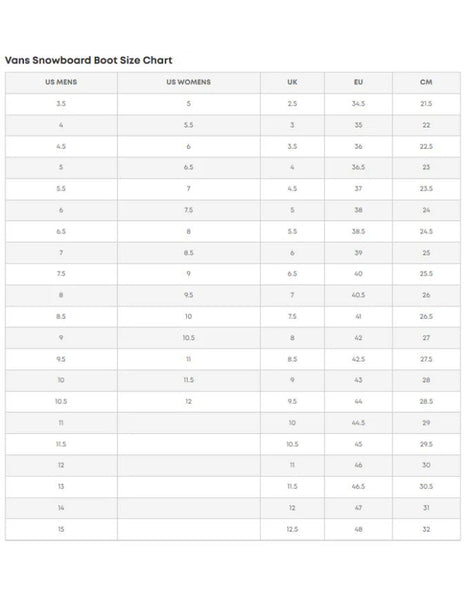Select US mens size 8.5 cell
The height and width of the screenshot is (600, 469).
click(61, 316)
